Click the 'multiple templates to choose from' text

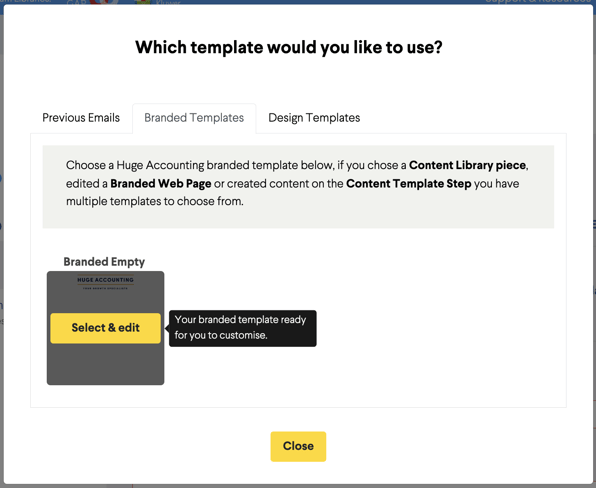click(155, 201)
